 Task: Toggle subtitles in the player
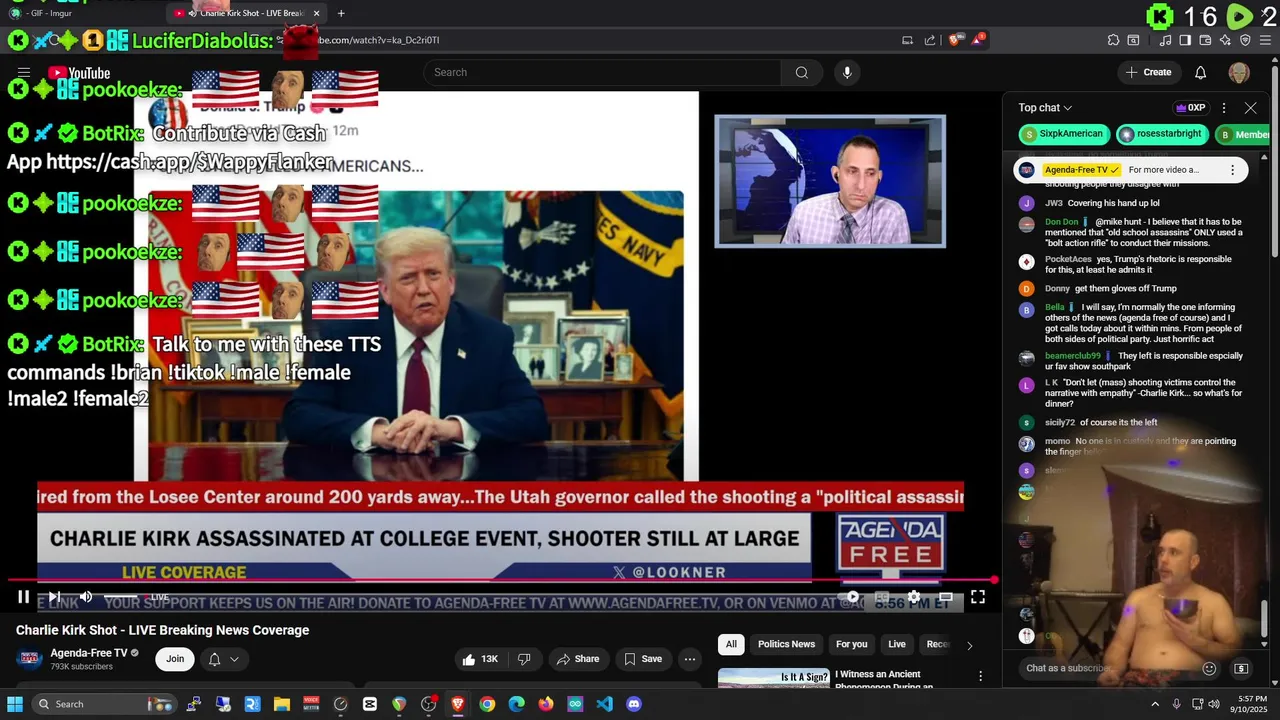(882, 597)
